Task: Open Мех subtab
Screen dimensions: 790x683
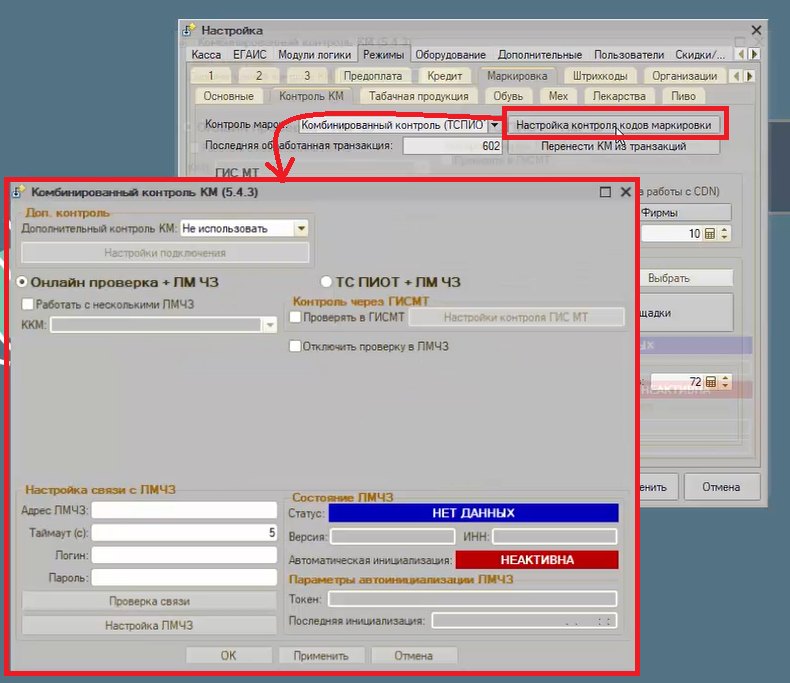Action: 558,96
